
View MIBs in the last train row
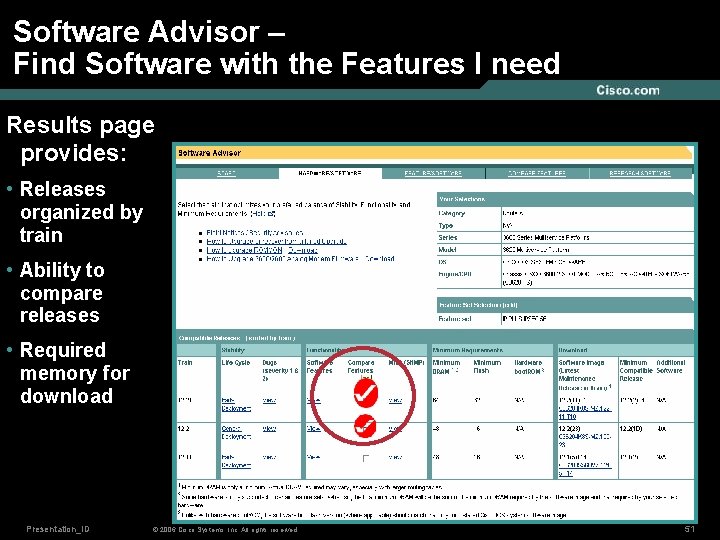(395, 457)
